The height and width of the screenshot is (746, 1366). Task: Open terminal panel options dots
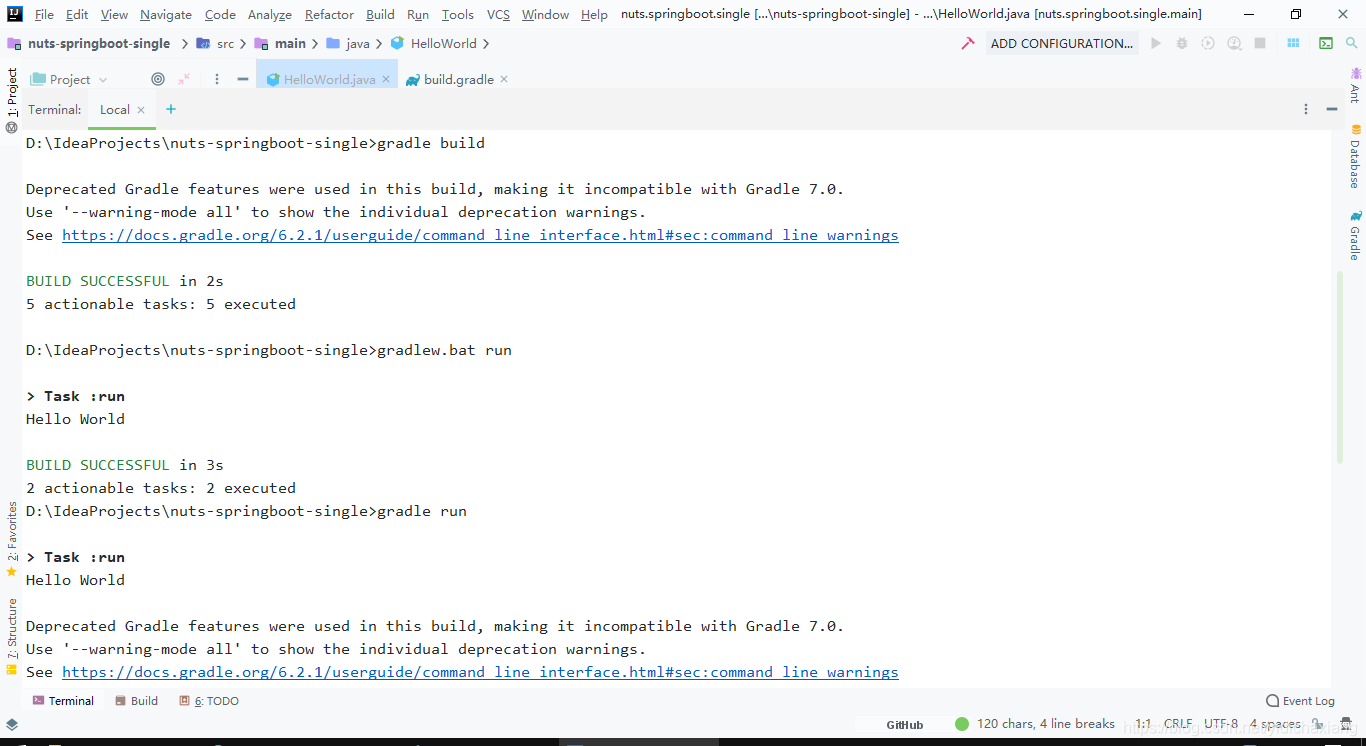[1306, 109]
